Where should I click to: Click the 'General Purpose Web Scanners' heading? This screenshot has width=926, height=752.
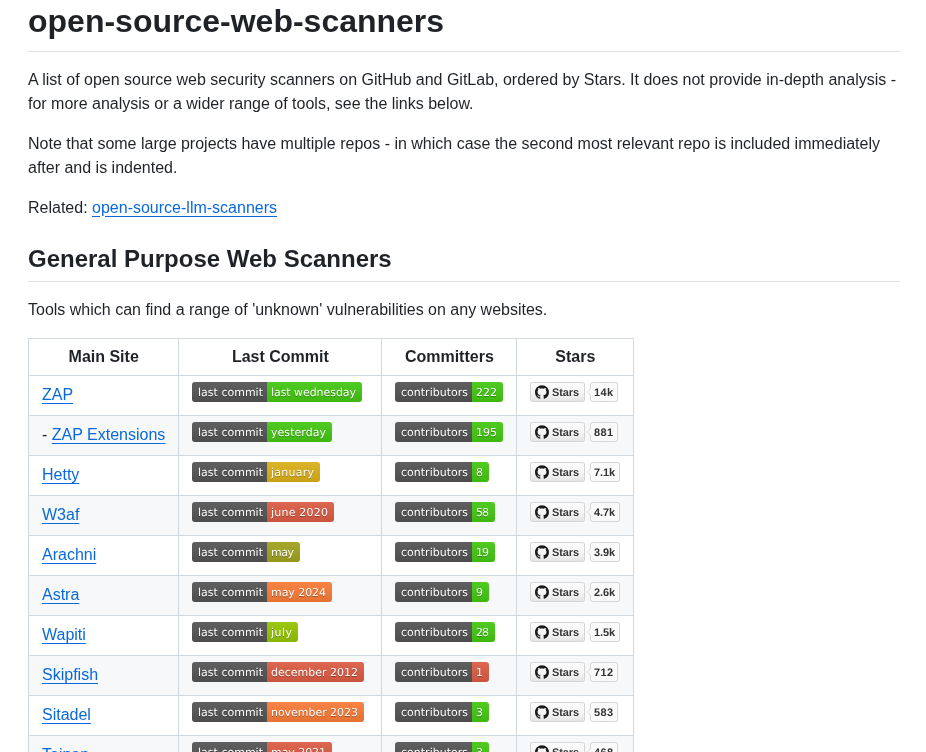[x=210, y=259]
